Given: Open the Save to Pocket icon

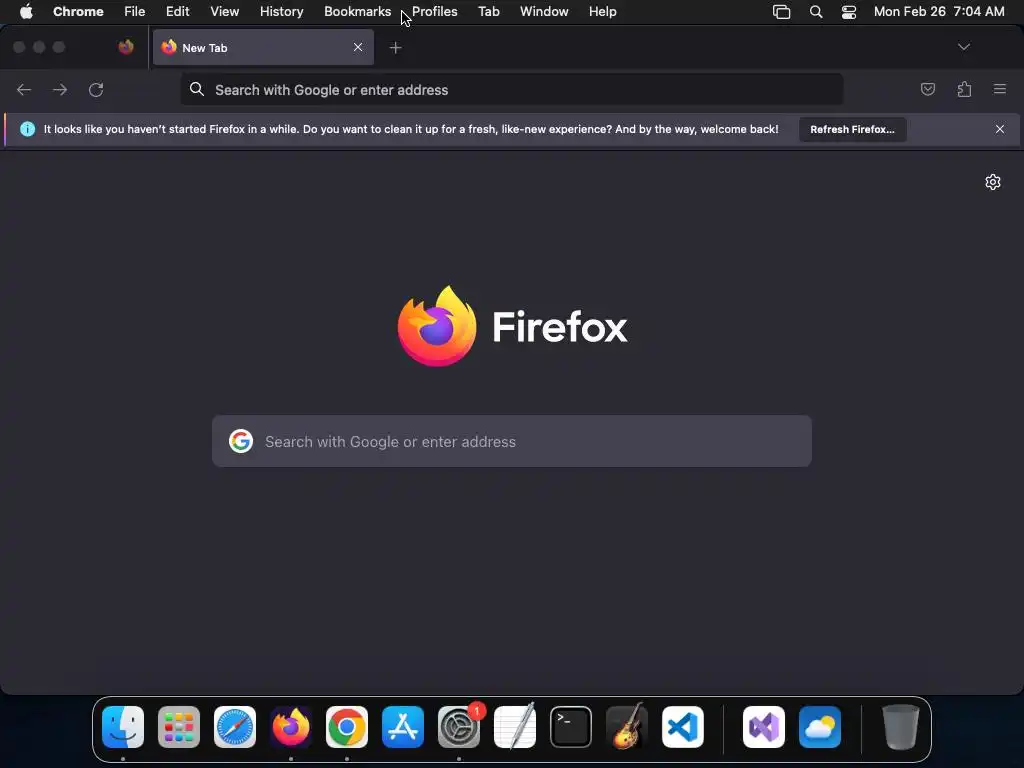Looking at the screenshot, I should 928,89.
